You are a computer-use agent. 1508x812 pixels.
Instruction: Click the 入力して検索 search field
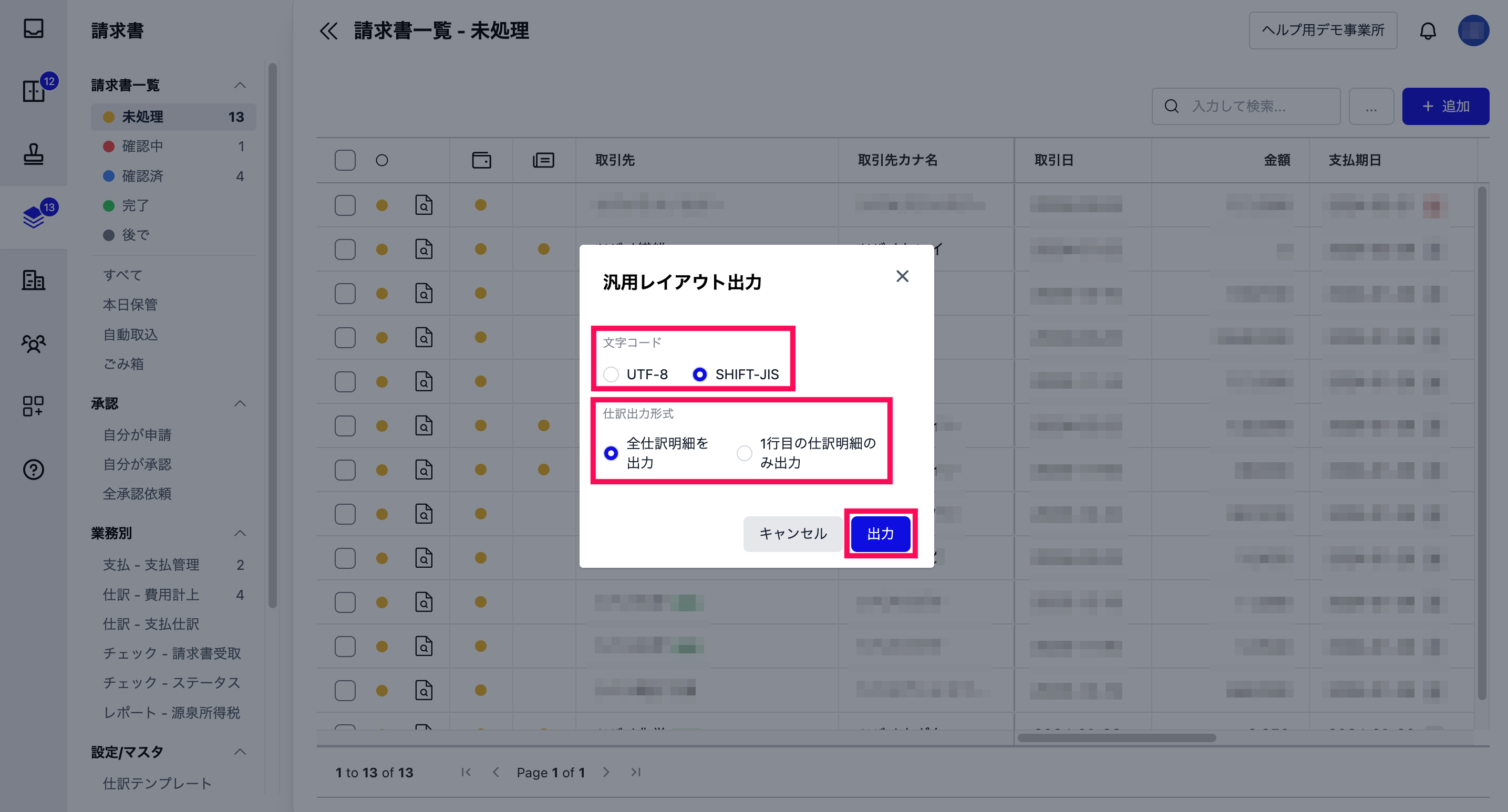tap(1246, 107)
